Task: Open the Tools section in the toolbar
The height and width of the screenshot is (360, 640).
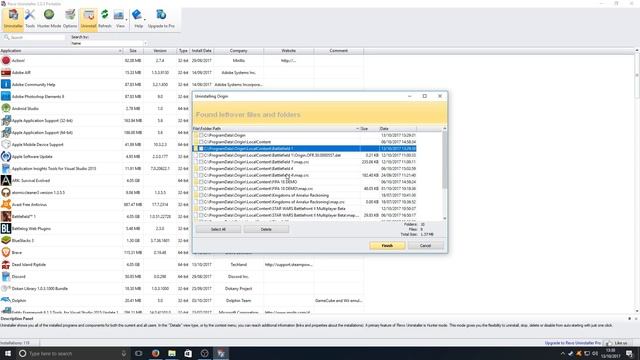Action: pos(30,19)
